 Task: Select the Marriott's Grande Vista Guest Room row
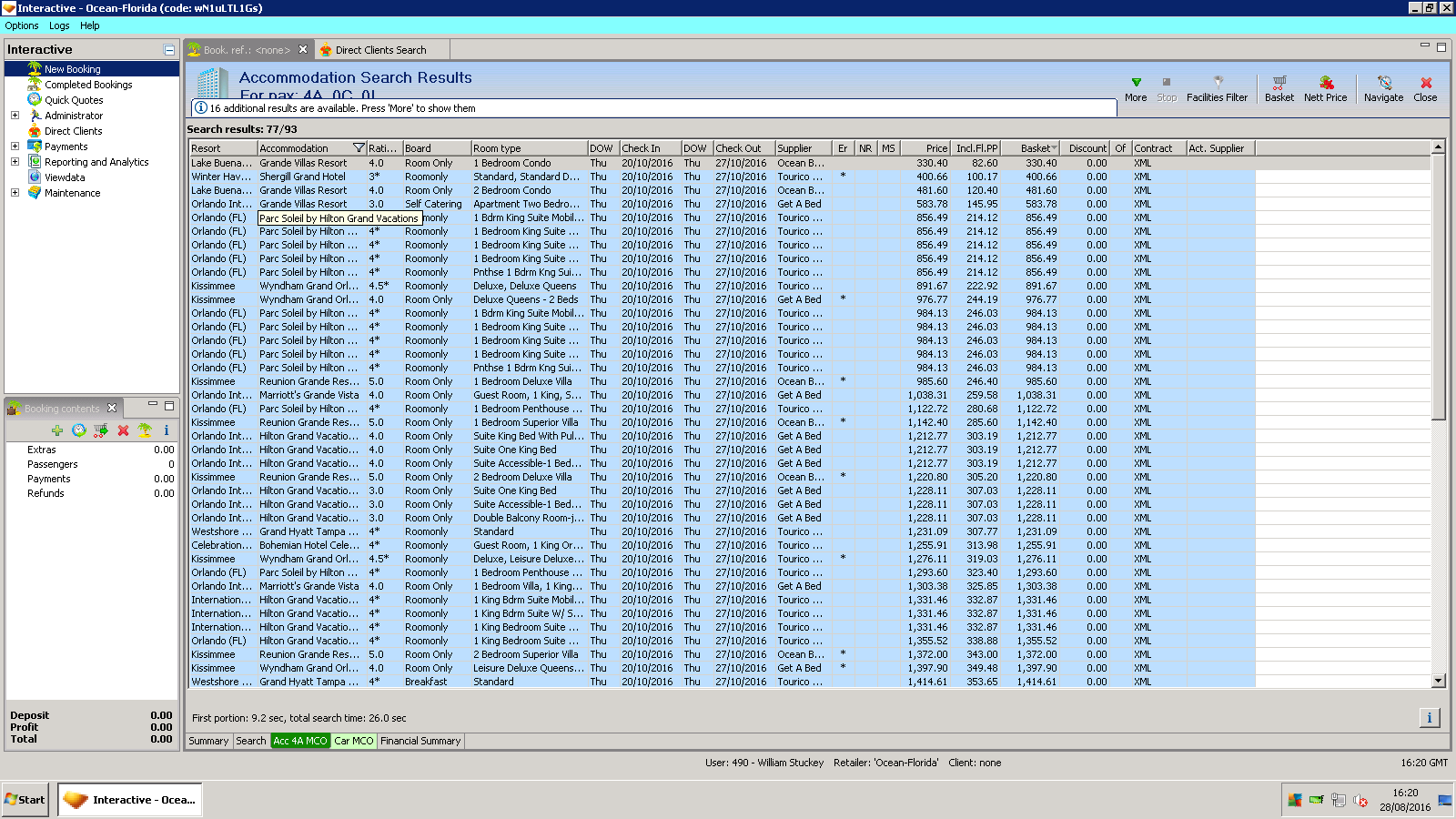click(x=722, y=395)
